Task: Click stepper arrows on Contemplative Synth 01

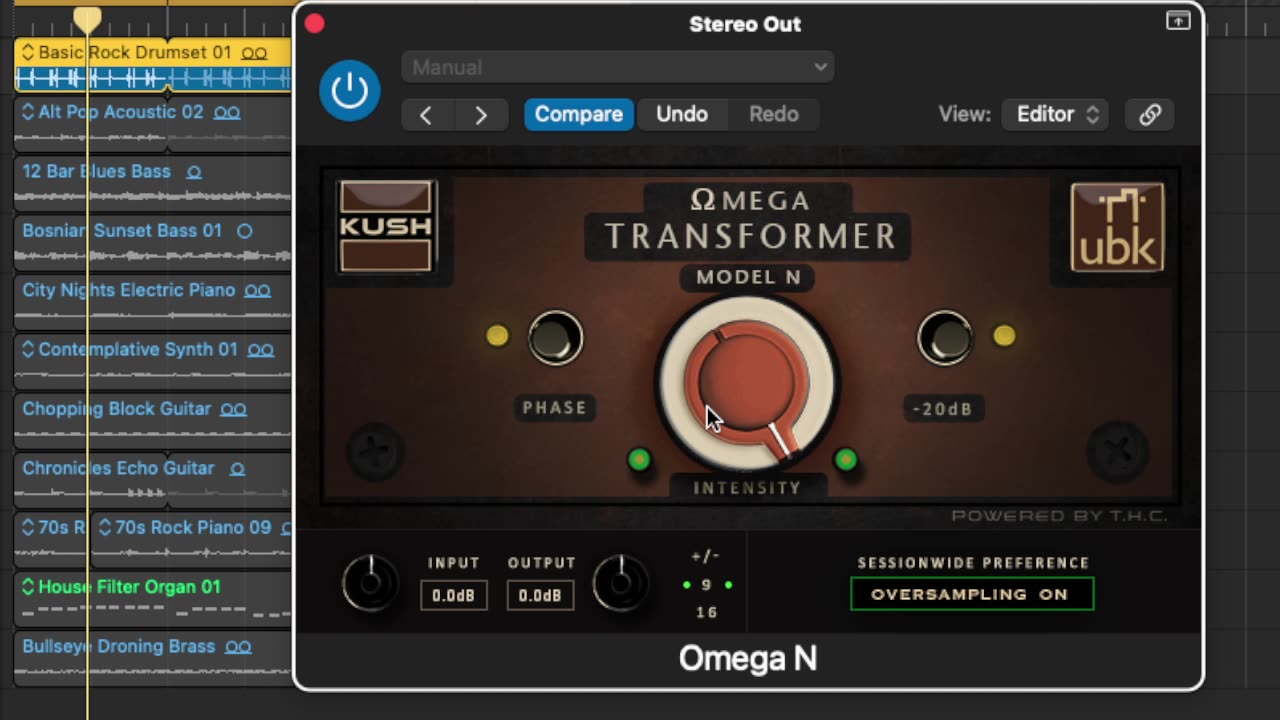Action: pos(28,350)
